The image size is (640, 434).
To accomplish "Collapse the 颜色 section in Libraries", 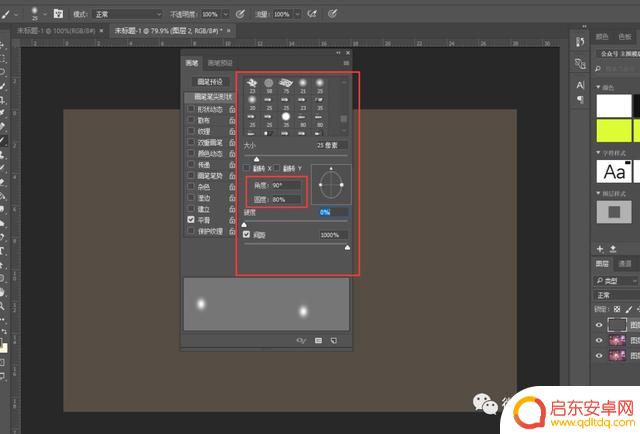I will (x=598, y=87).
